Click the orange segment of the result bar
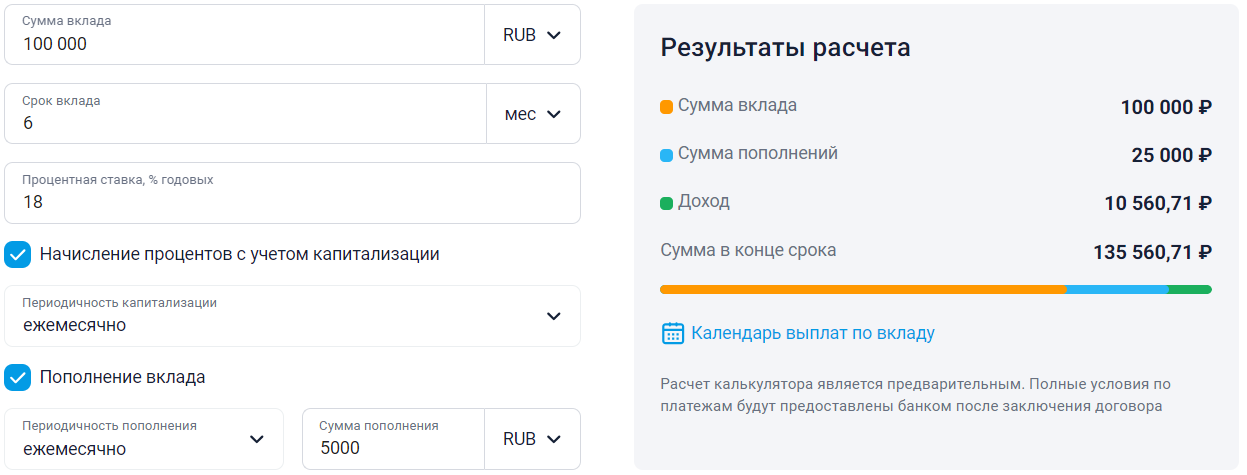The width and height of the screenshot is (1247, 475). (862, 290)
